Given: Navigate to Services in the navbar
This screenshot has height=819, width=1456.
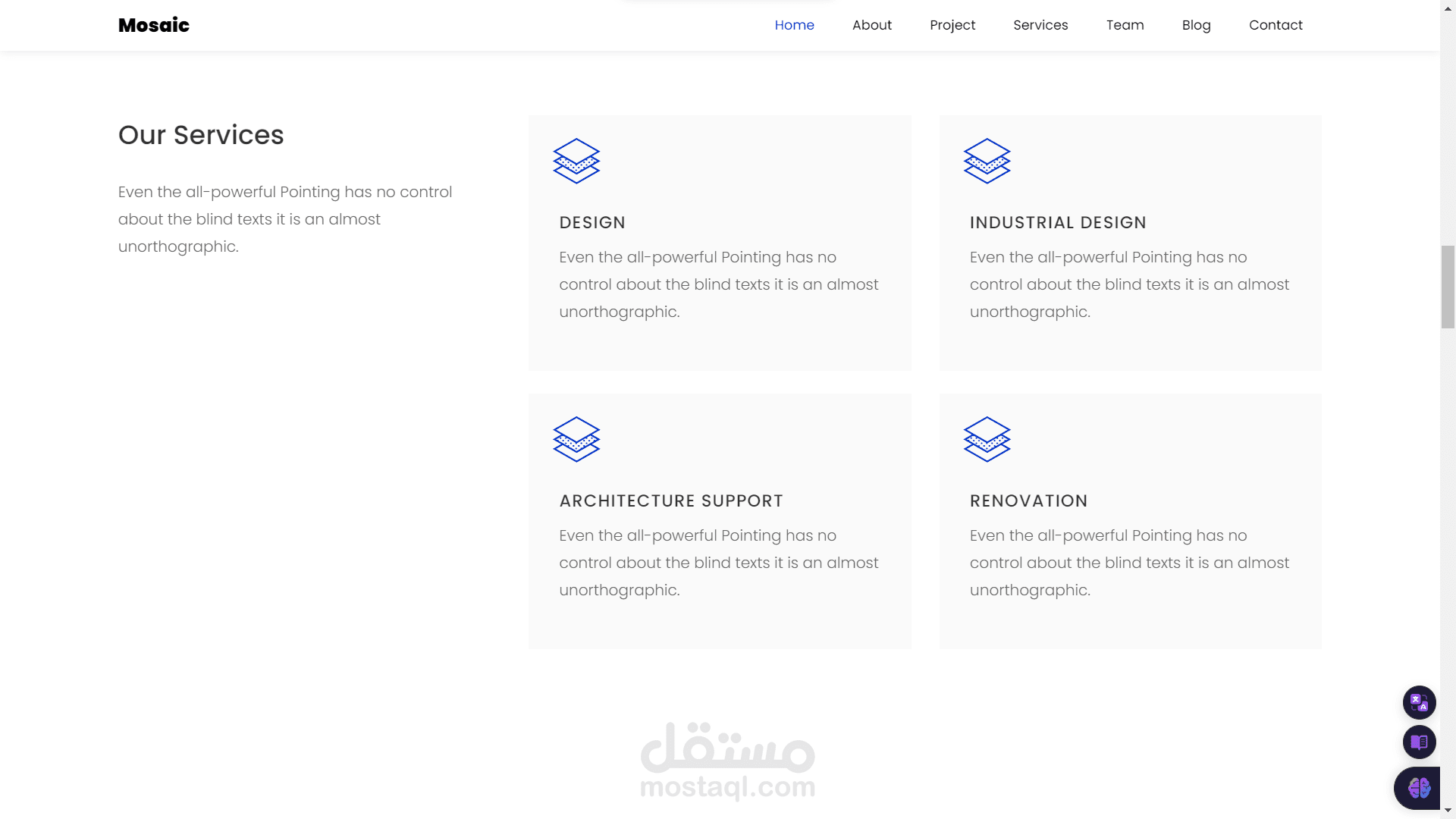Looking at the screenshot, I should click(x=1040, y=25).
